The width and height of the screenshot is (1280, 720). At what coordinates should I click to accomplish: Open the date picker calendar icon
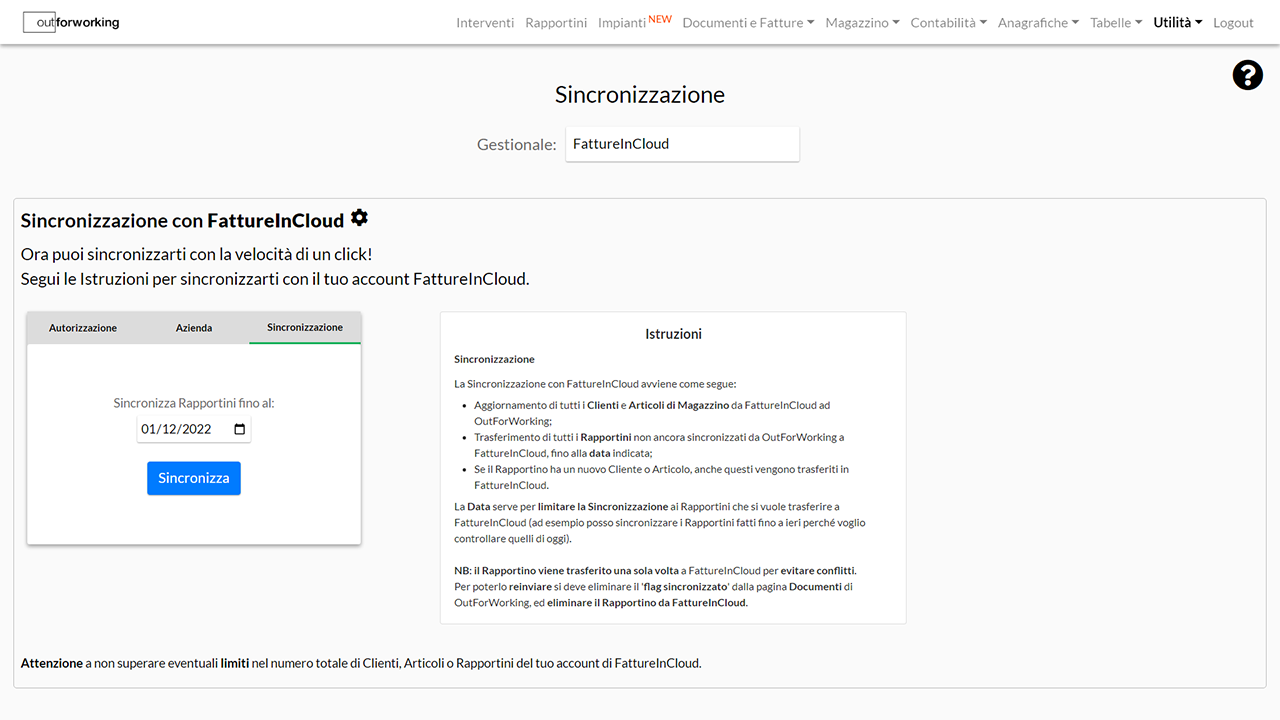pyautogui.click(x=240, y=429)
